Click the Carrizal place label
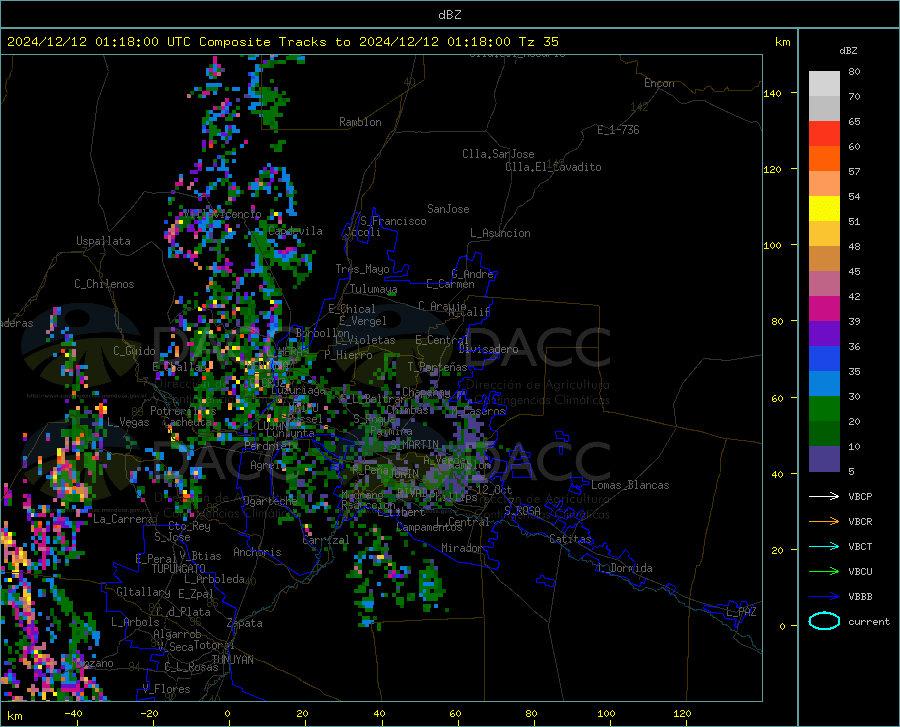Viewport: 900px width, 727px height. point(325,540)
